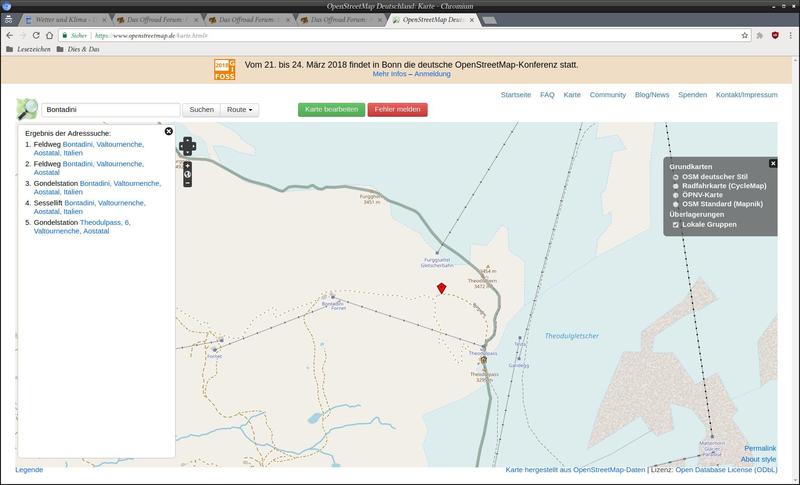This screenshot has width=800, height=485.
Task: Open result 4 Sessellift Bontadini
Action: tap(89, 207)
